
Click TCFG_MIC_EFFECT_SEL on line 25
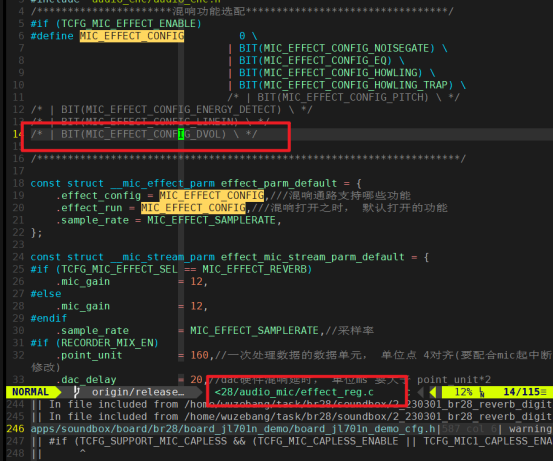[119, 270]
